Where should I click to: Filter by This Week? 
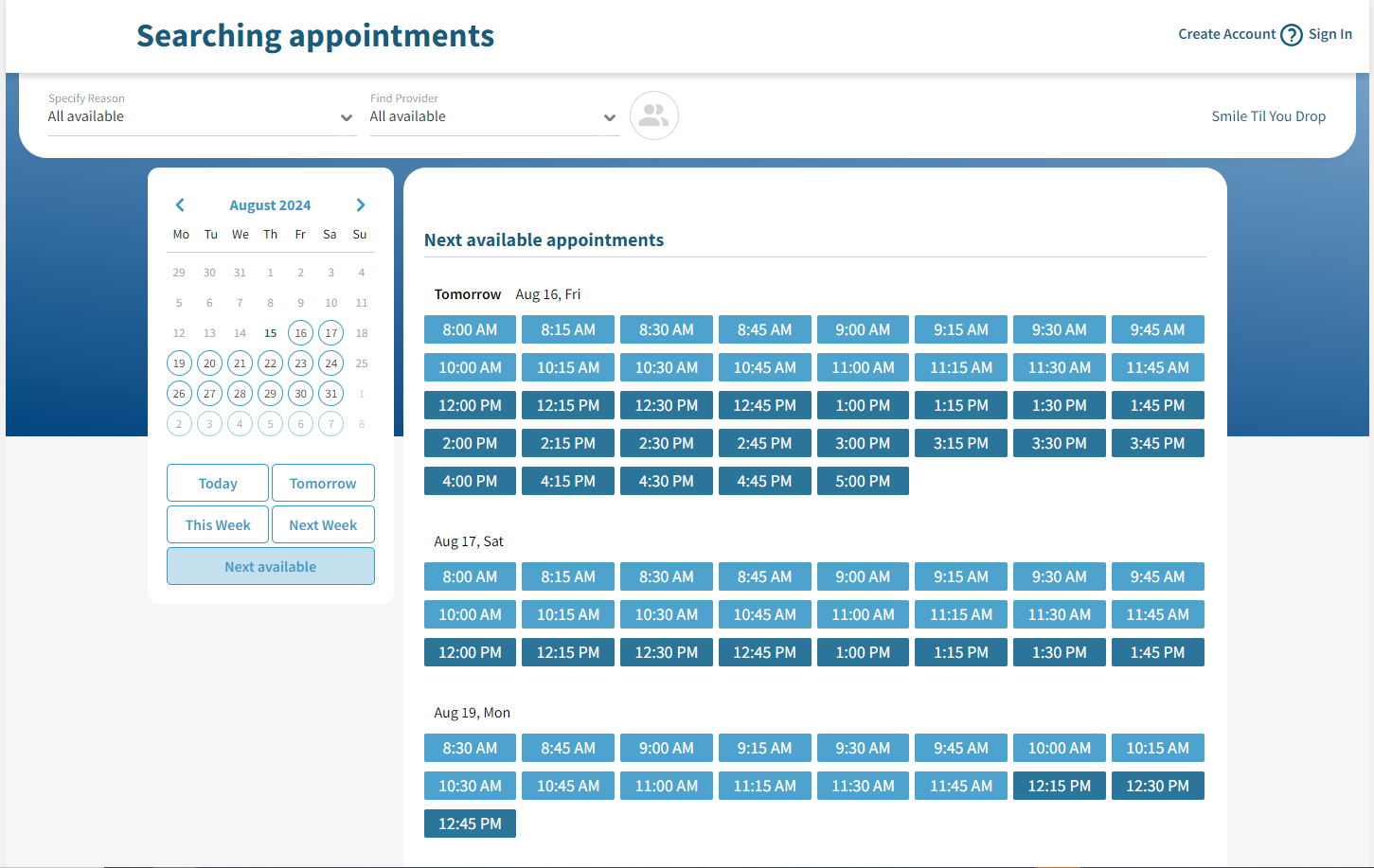point(218,524)
